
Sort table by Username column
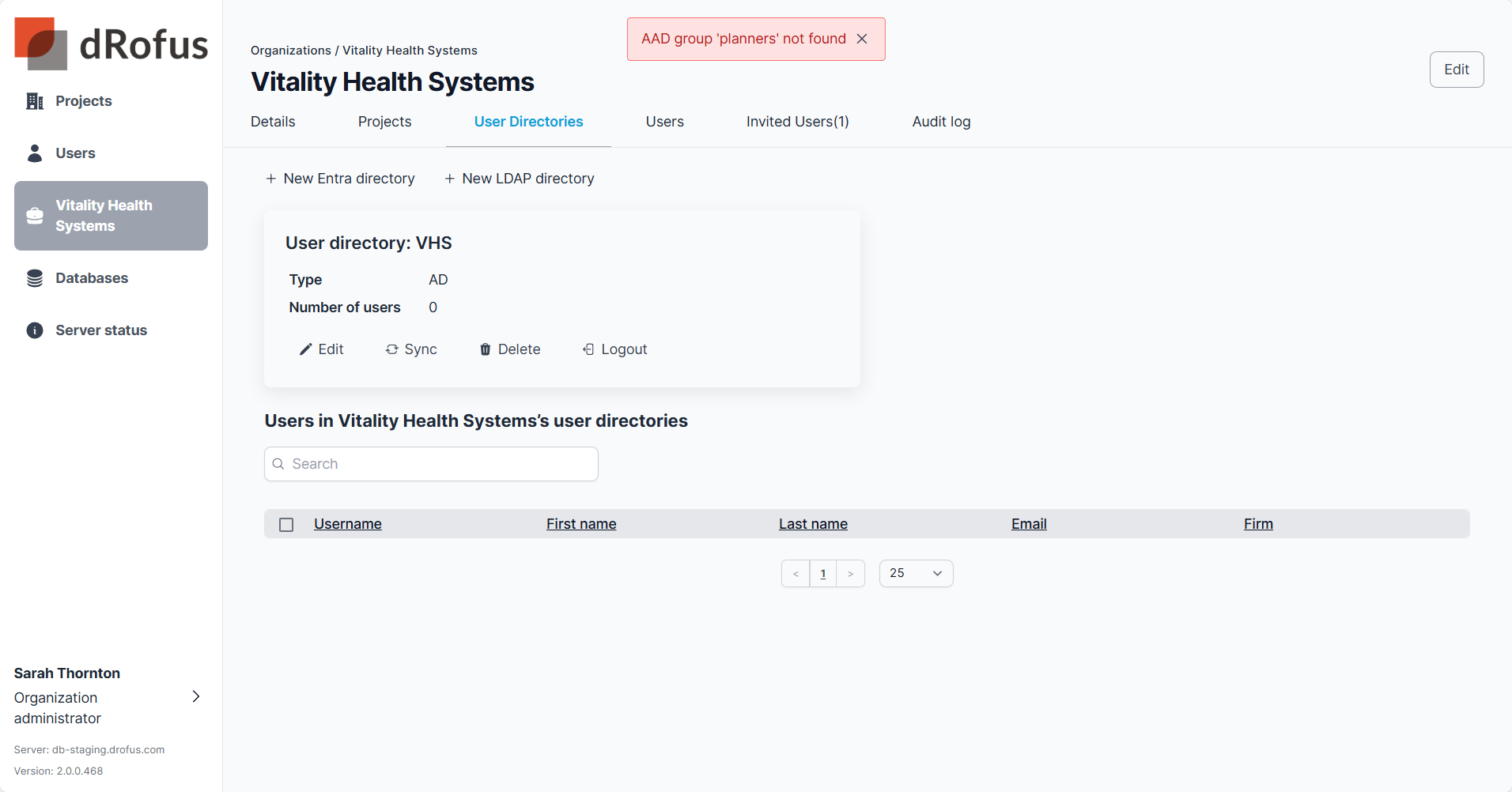347,524
